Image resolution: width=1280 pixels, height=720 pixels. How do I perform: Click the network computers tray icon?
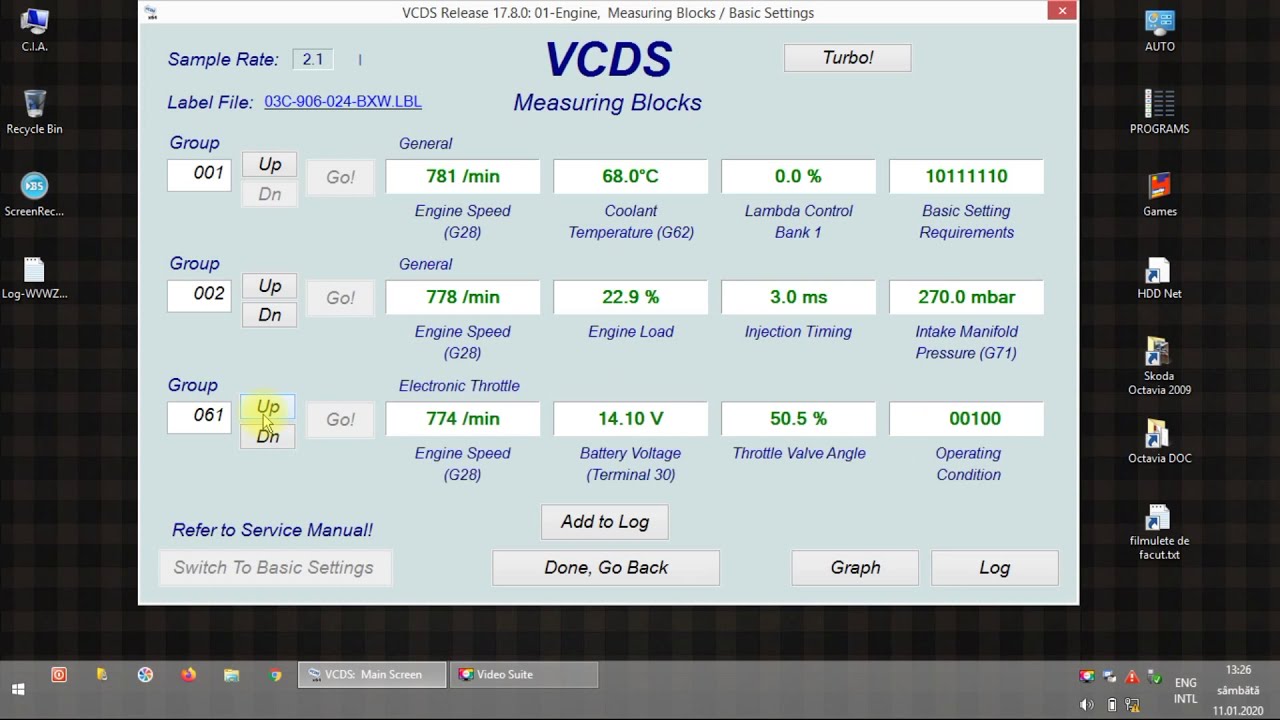coord(1110,677)
